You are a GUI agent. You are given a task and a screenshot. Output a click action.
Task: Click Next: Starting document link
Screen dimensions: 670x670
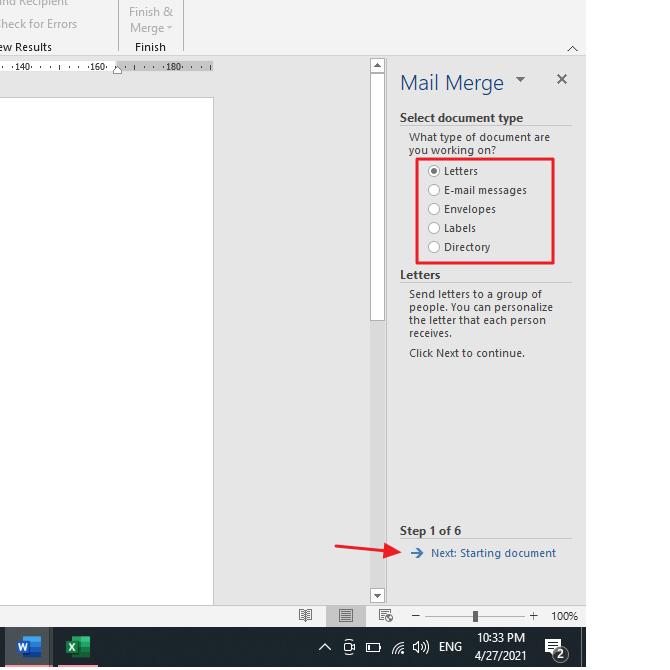[x=493, y=553]
